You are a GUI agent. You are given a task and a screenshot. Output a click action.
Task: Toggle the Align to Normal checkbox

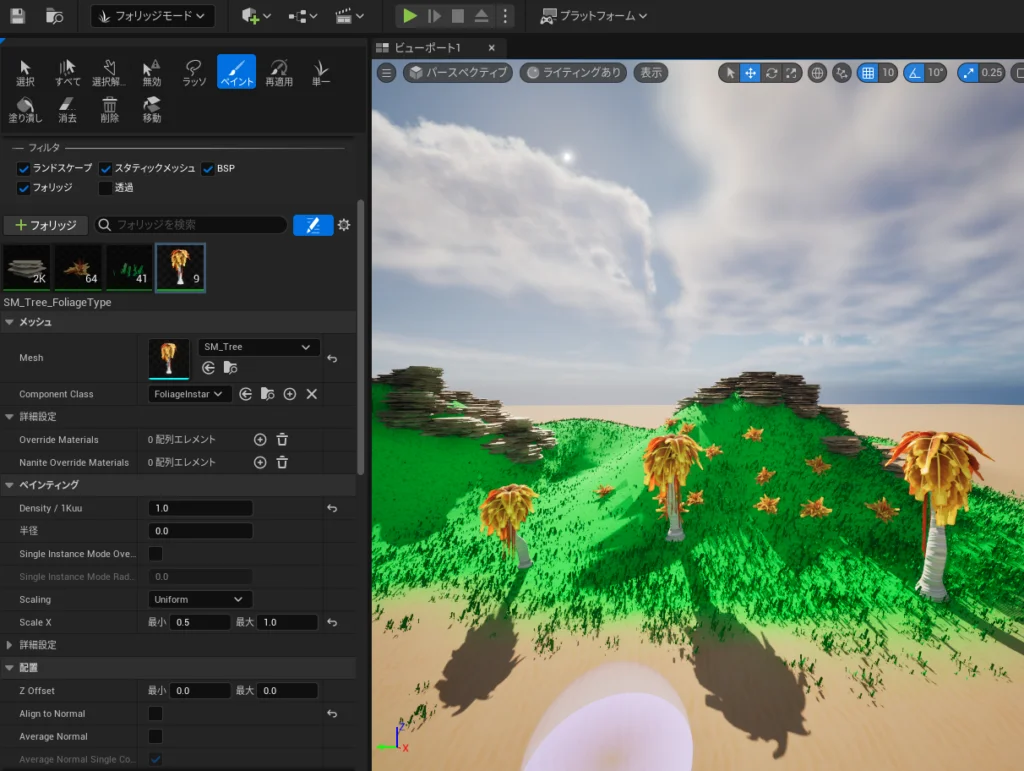156,714
